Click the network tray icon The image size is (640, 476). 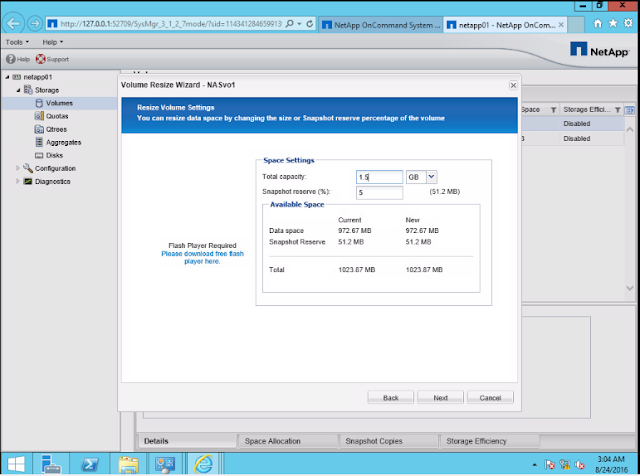(564, 464)
